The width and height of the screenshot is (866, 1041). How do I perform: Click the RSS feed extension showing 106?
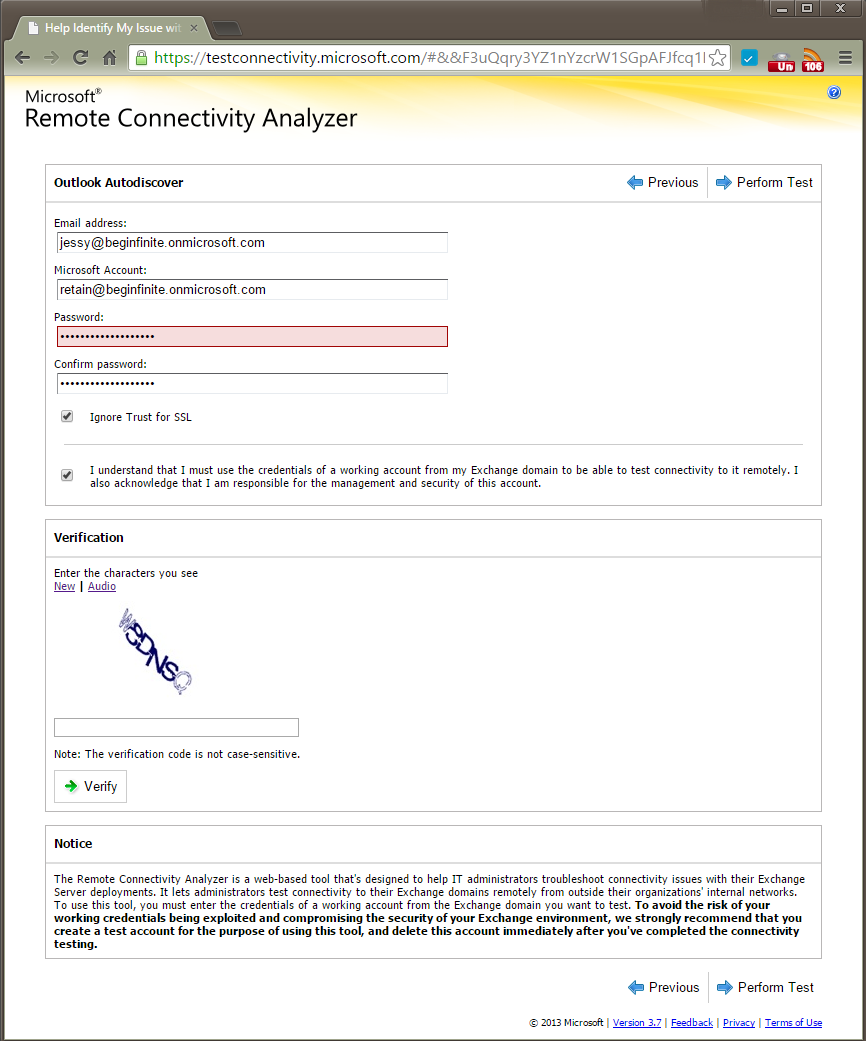coord(812,58)
